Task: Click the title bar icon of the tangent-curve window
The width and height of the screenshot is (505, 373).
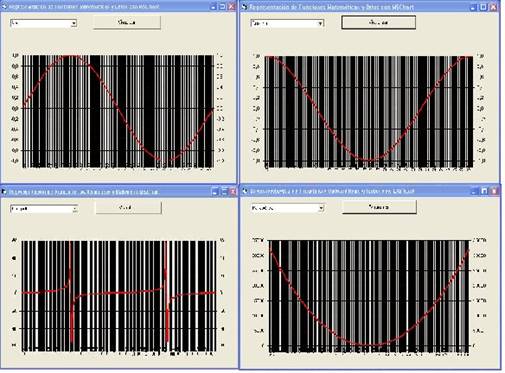Action: click(4, 192)
